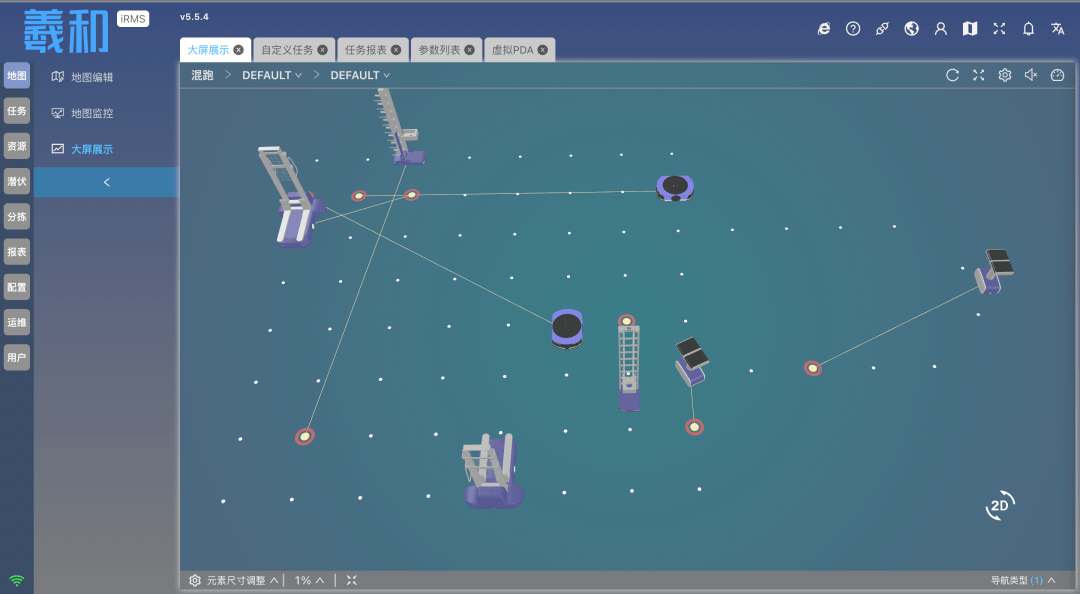Click the wifi status icon

point(17,580)
